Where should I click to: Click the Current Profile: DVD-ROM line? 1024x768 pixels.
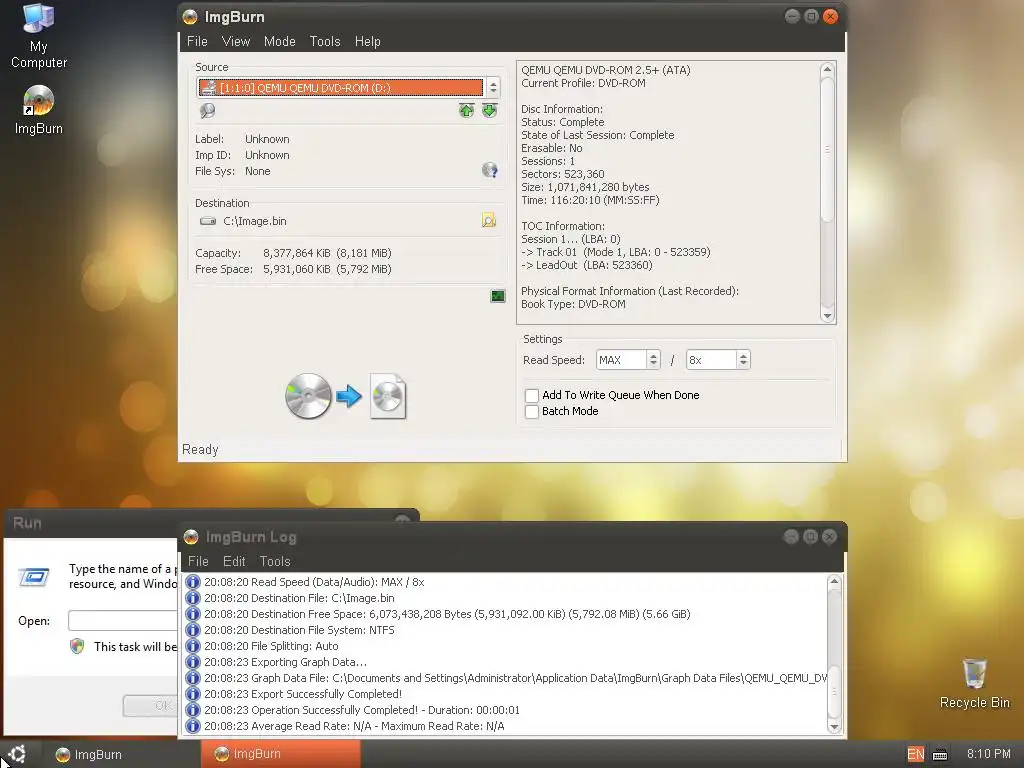pyautogui.click(x=583, y=84)
